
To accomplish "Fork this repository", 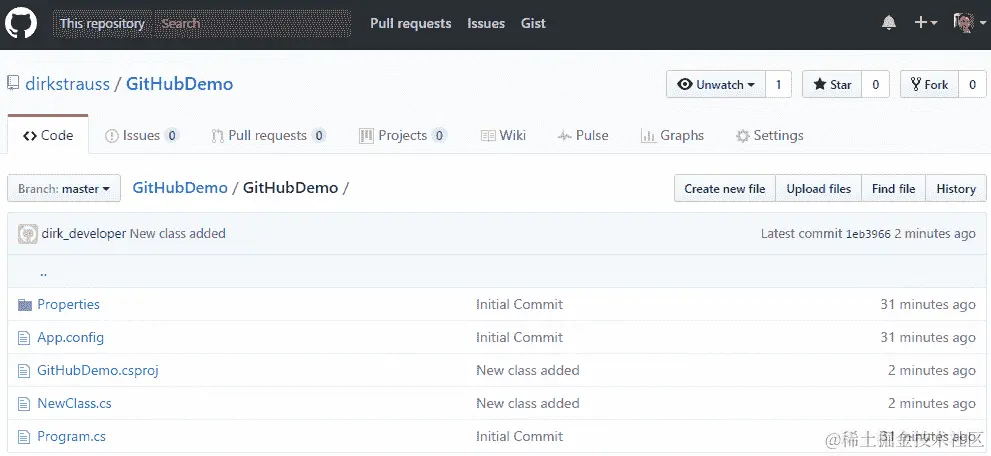I will pos(930,85).
